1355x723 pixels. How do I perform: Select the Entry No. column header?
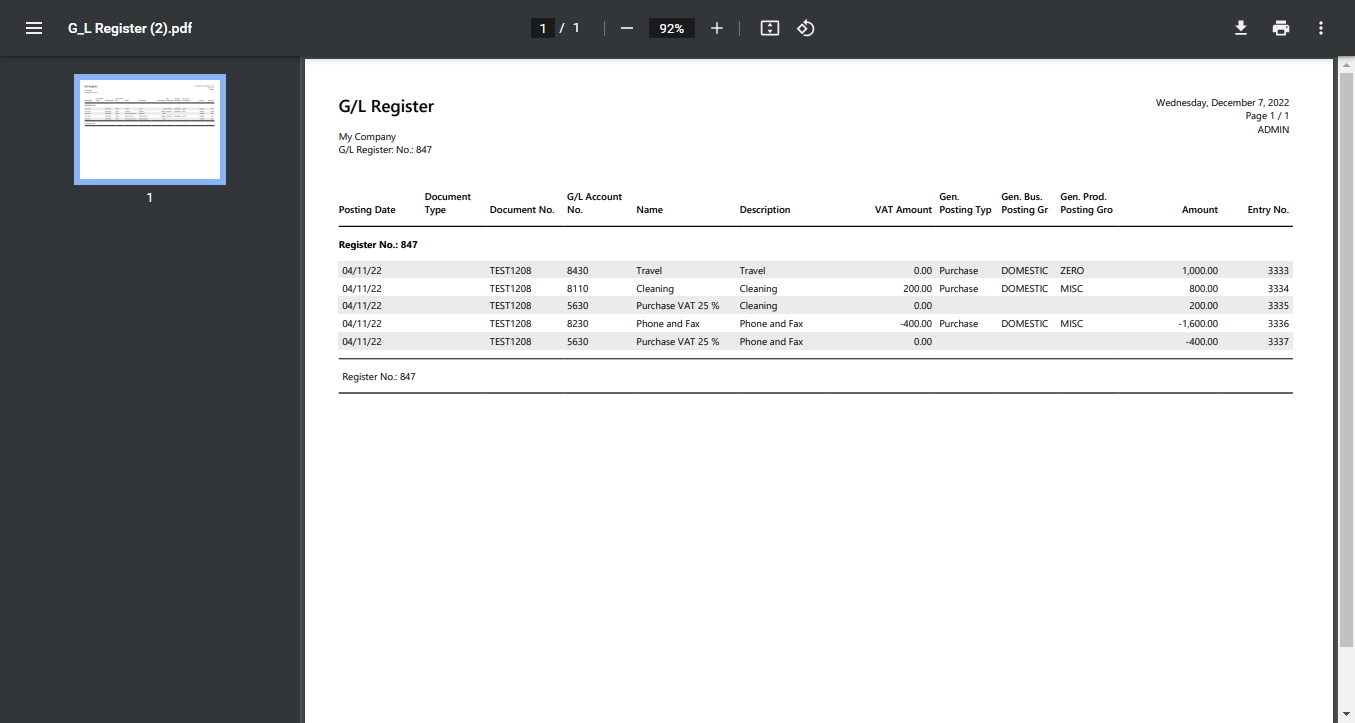coord(1267,209)
